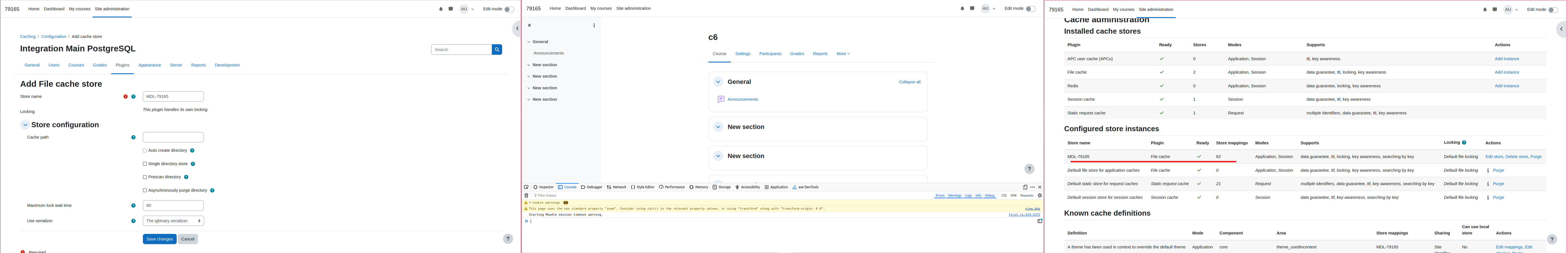Click Collapse all link in course c6
Screen dimensions: 1568x253
(x=909, y=82)
